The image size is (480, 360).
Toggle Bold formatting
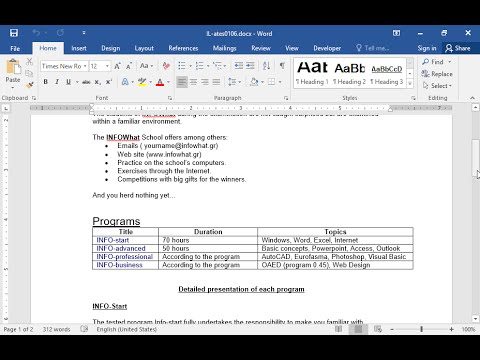pyautogui.click(x=46, y=82)
